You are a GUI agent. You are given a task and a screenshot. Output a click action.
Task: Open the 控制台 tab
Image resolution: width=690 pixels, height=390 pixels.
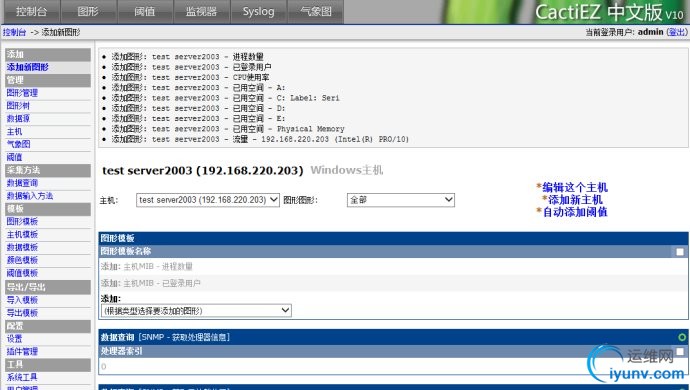[31, 11]
